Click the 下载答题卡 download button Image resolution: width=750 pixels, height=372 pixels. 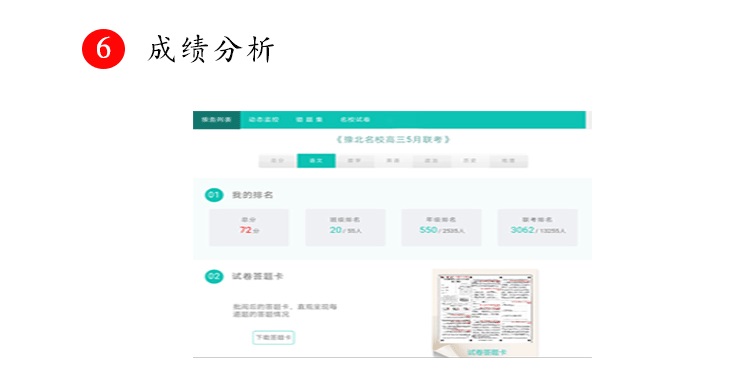(x=274, y=338)
